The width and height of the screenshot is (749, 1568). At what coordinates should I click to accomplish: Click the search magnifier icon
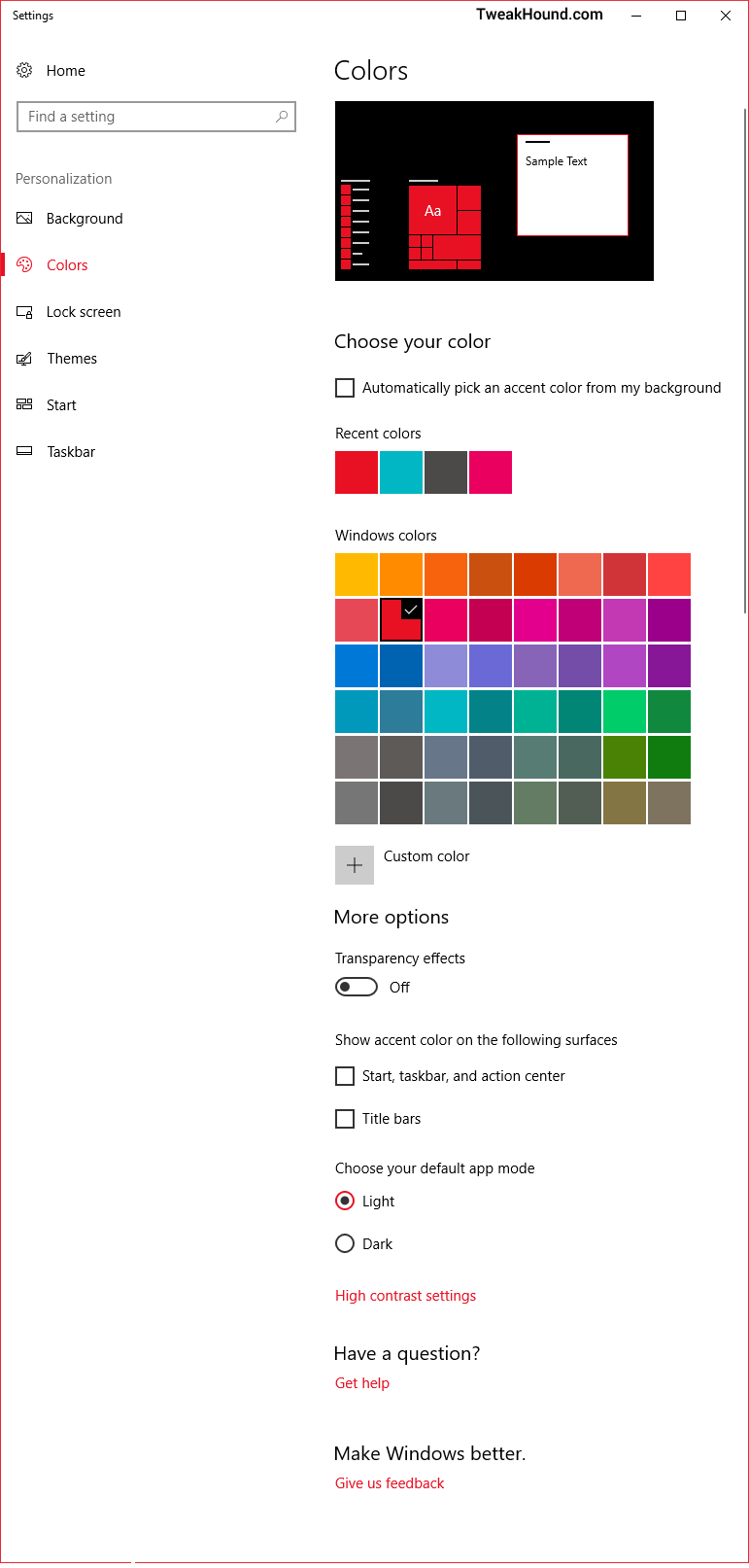[282, 117]
